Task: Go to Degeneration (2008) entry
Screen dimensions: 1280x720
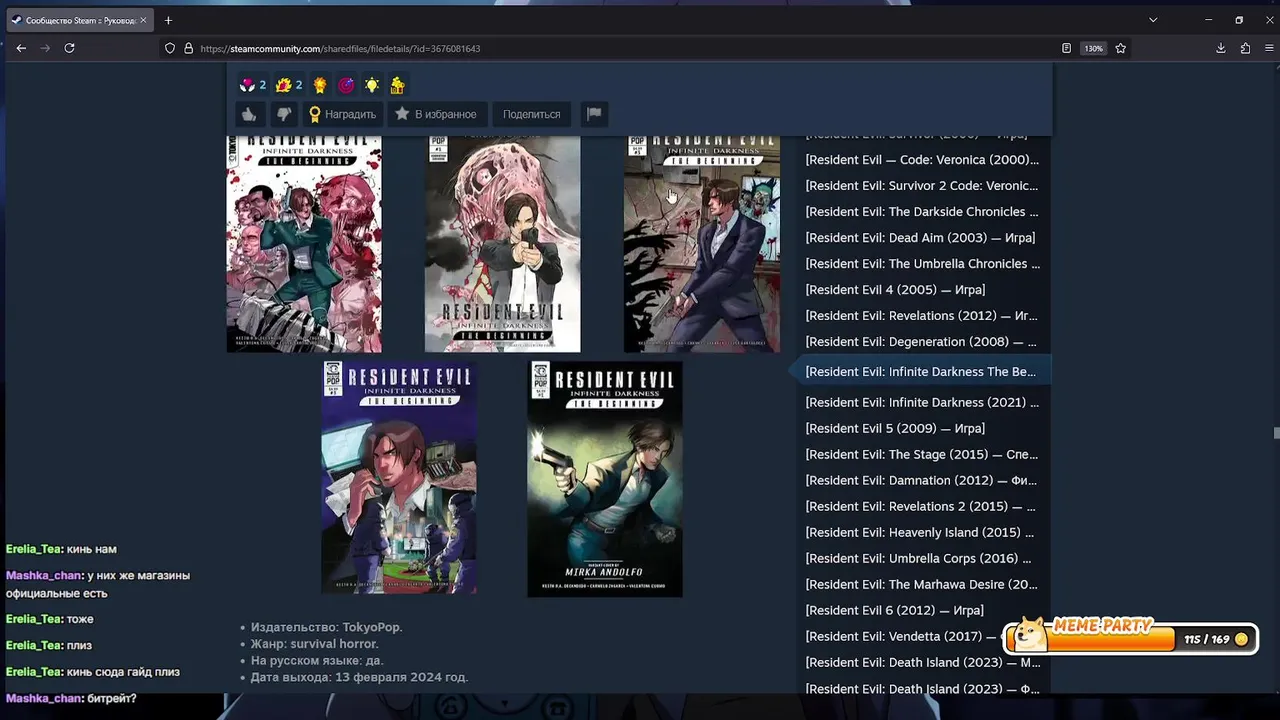Action: pos(921,341)
